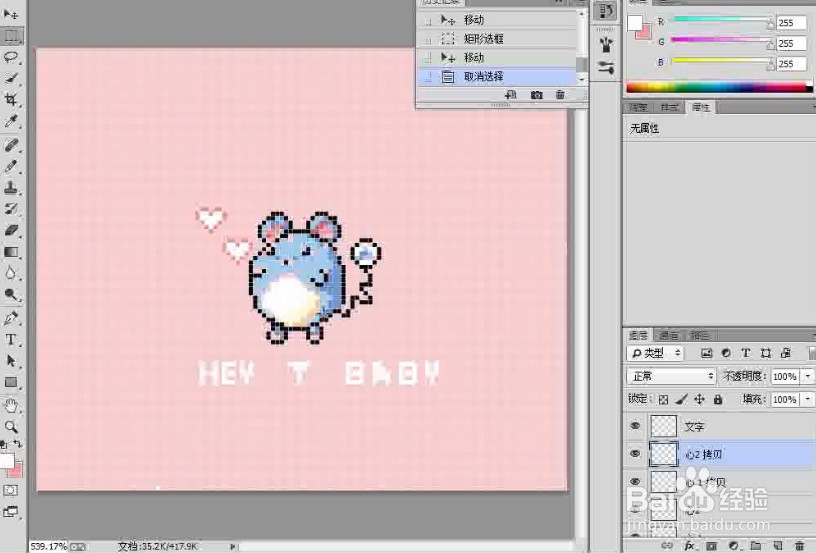Swap foreground and background colors

(18, 444)
